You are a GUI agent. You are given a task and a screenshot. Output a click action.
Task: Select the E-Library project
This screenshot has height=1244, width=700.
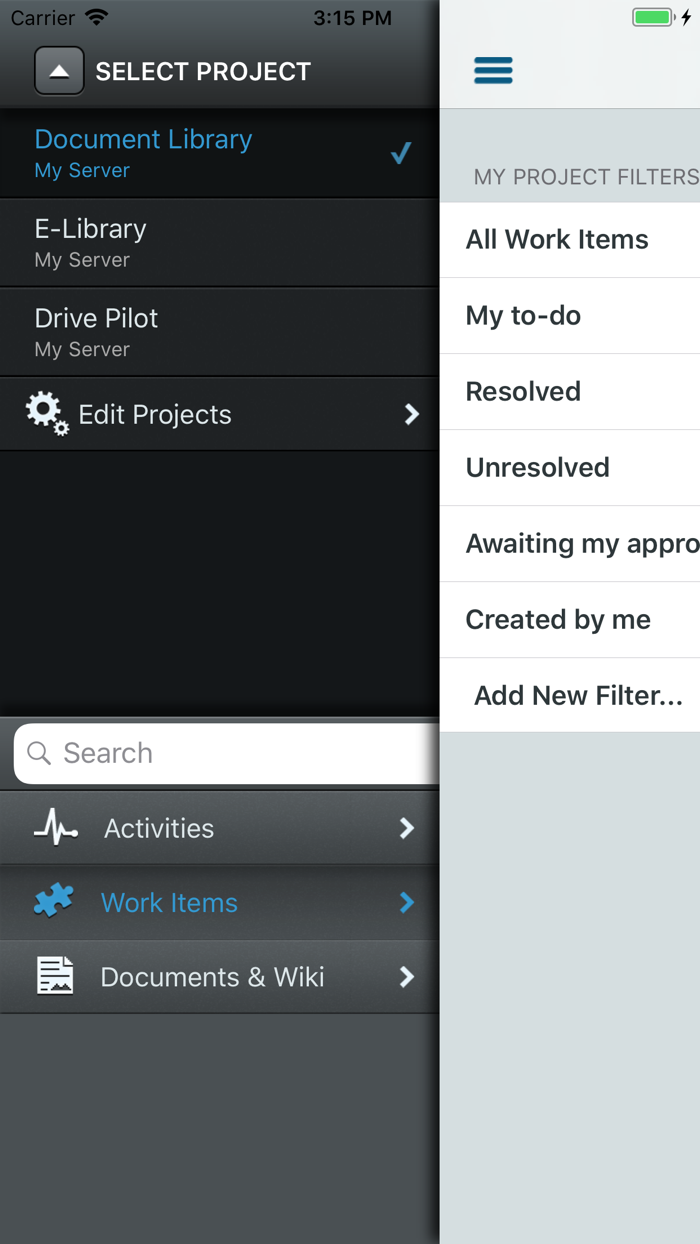tap(200, 242)
